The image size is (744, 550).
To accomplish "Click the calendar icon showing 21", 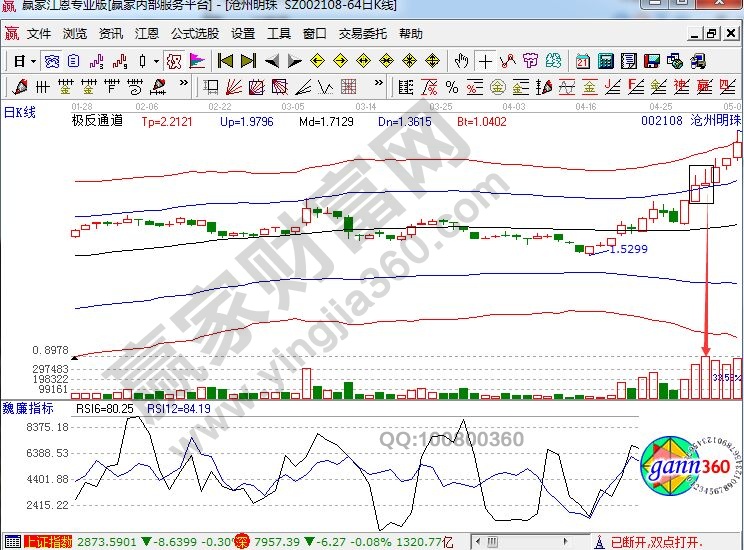I will tap(582, 61).
